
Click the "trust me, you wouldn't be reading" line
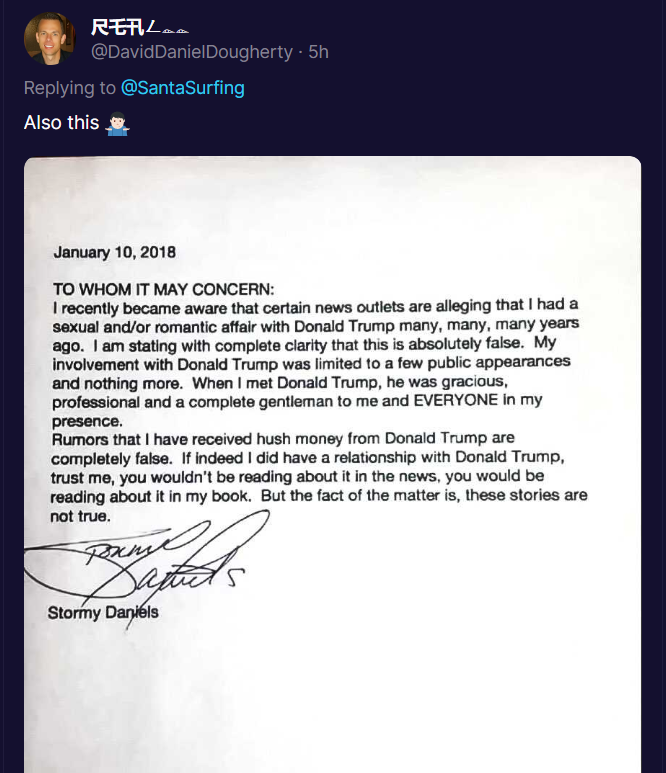tap(297, 477)
